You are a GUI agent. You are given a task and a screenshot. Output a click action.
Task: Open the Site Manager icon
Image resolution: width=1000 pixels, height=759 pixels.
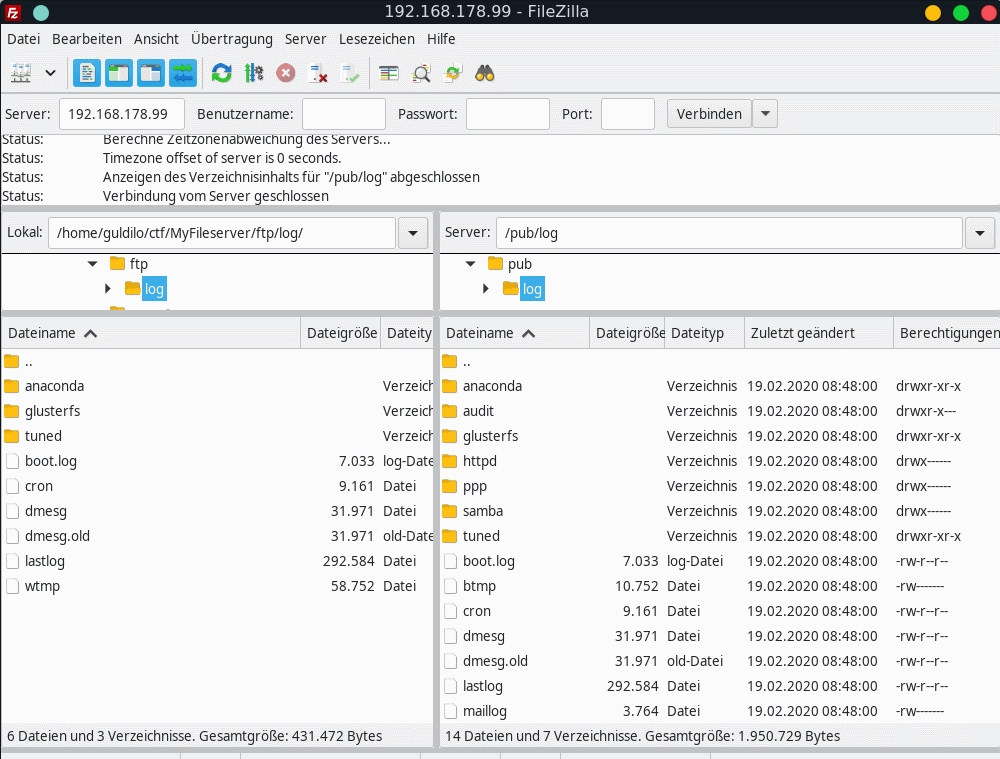pos(21,73)
